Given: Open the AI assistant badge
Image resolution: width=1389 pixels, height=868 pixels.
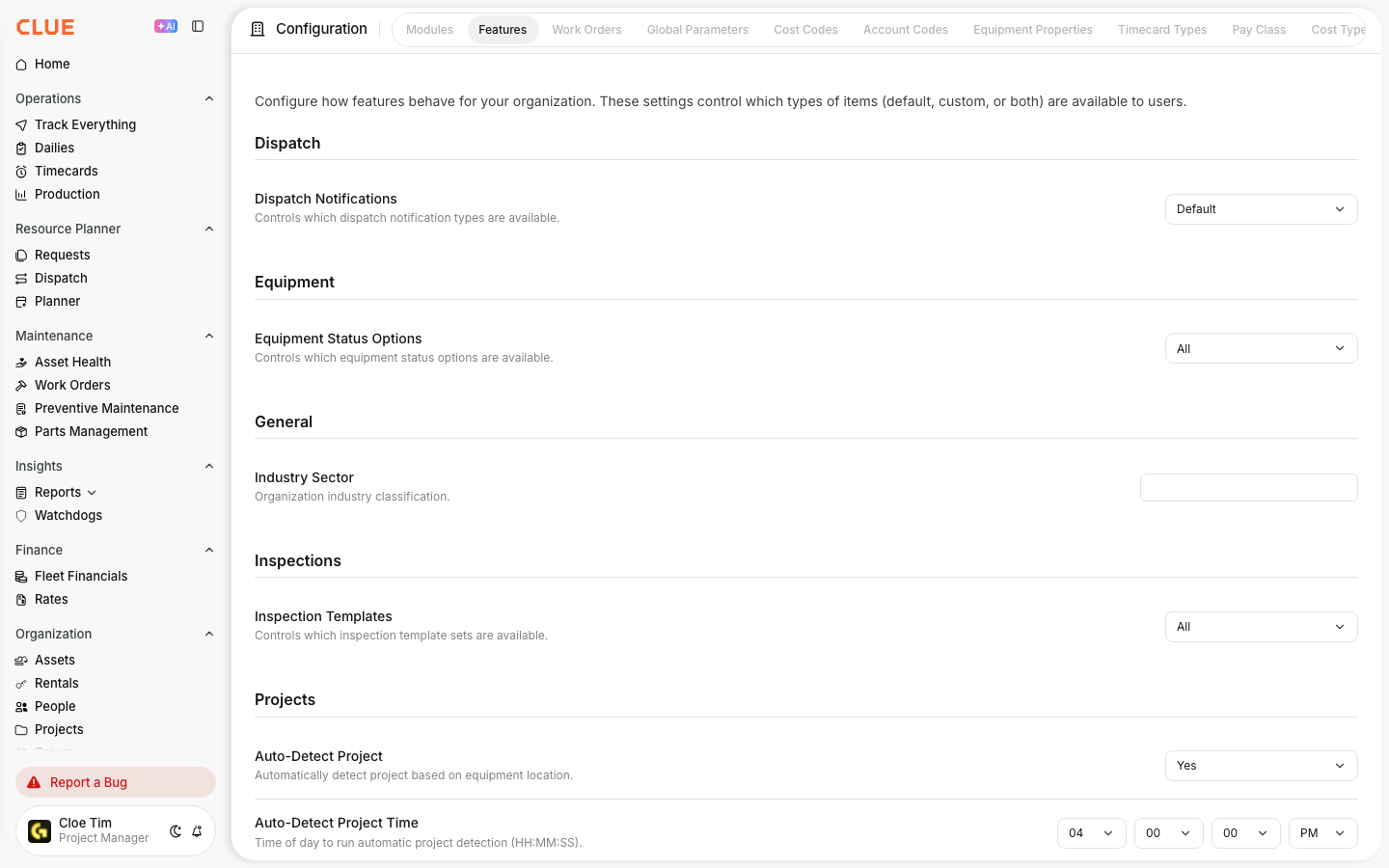Looking at the screenshot, I should [x=166, y=26].
